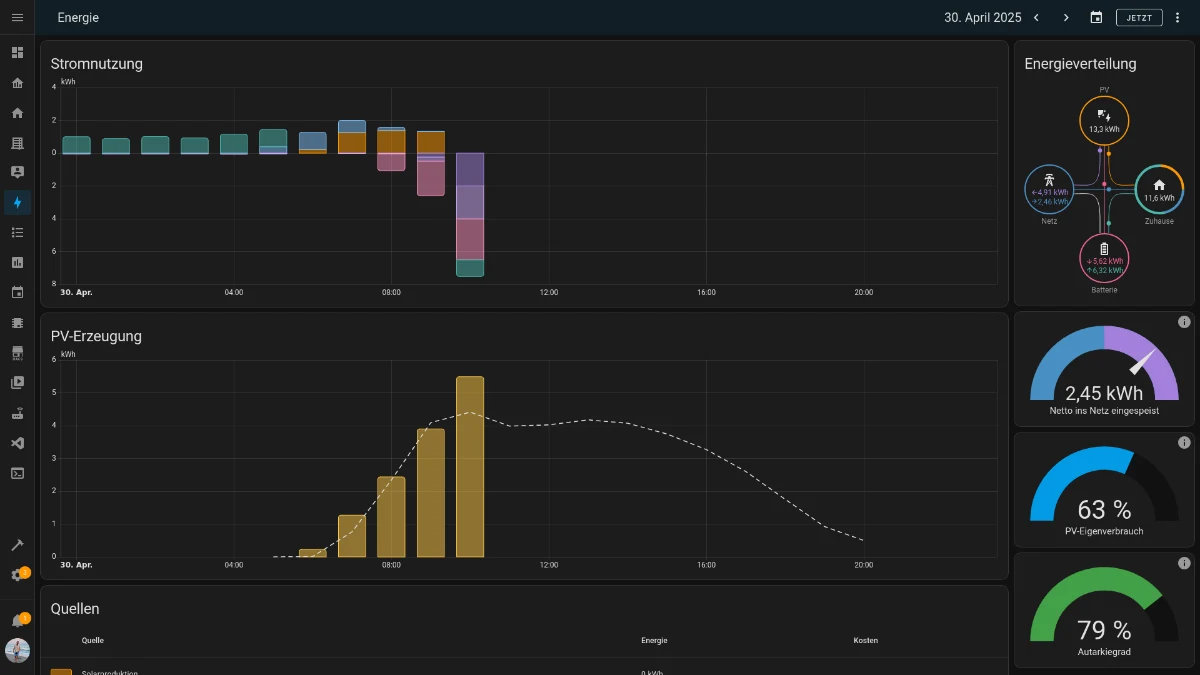Open the date picker calendar icon
This screenshot has height=675, width=1200.
(x=1096, y=18)
